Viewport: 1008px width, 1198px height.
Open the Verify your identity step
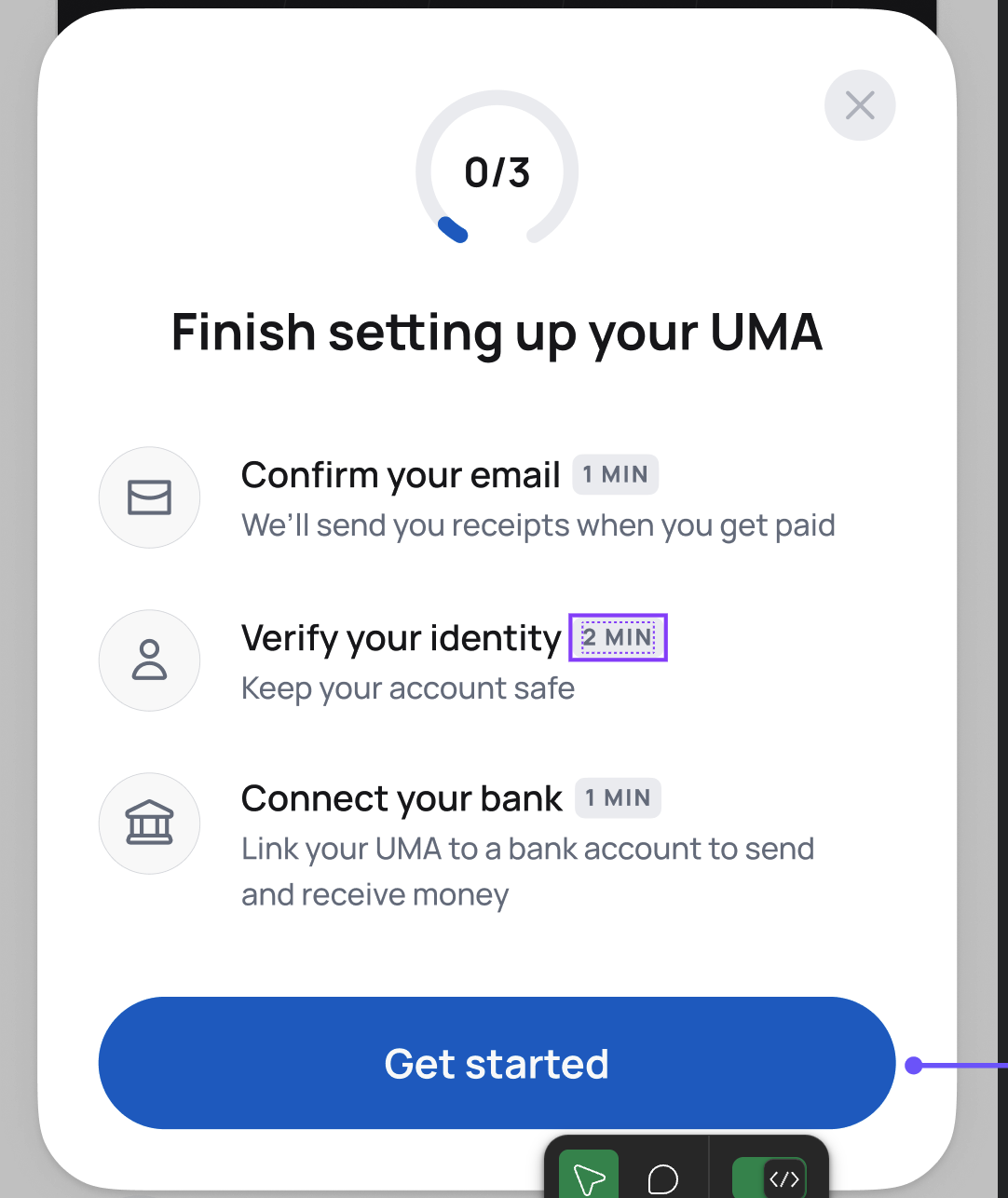[x=401, y=638]
